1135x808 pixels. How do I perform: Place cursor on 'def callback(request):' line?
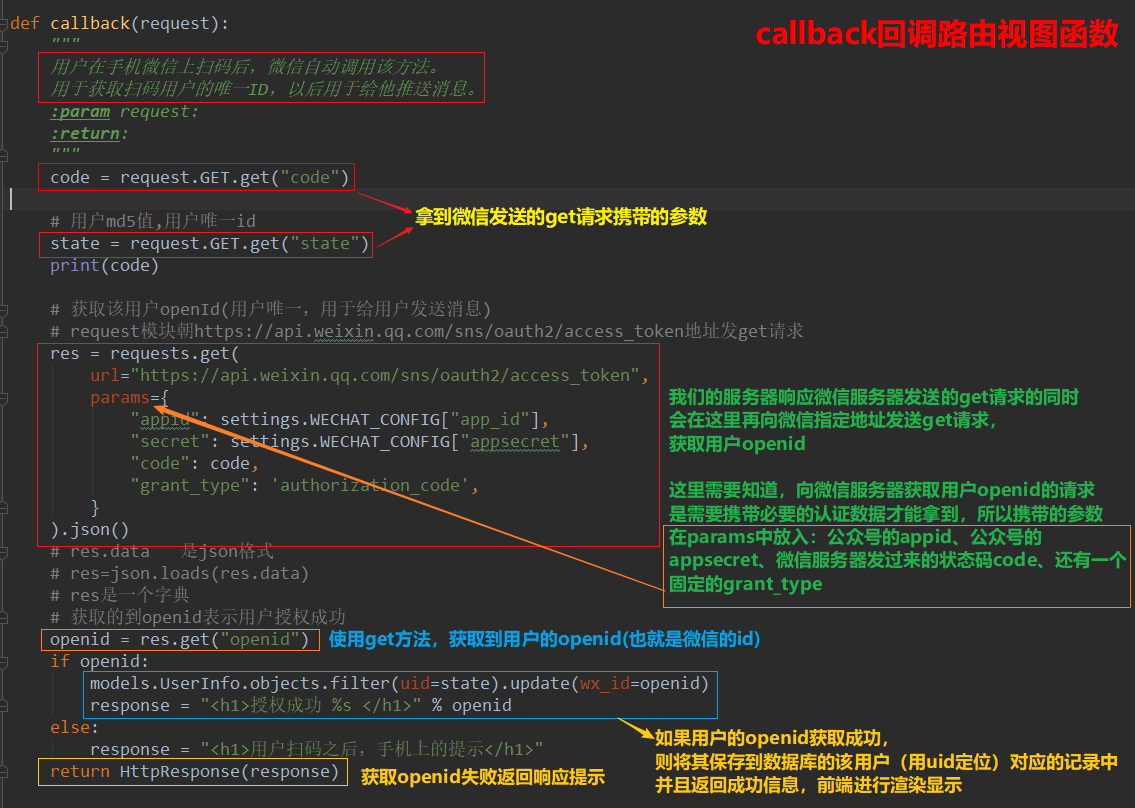(119, 24)
